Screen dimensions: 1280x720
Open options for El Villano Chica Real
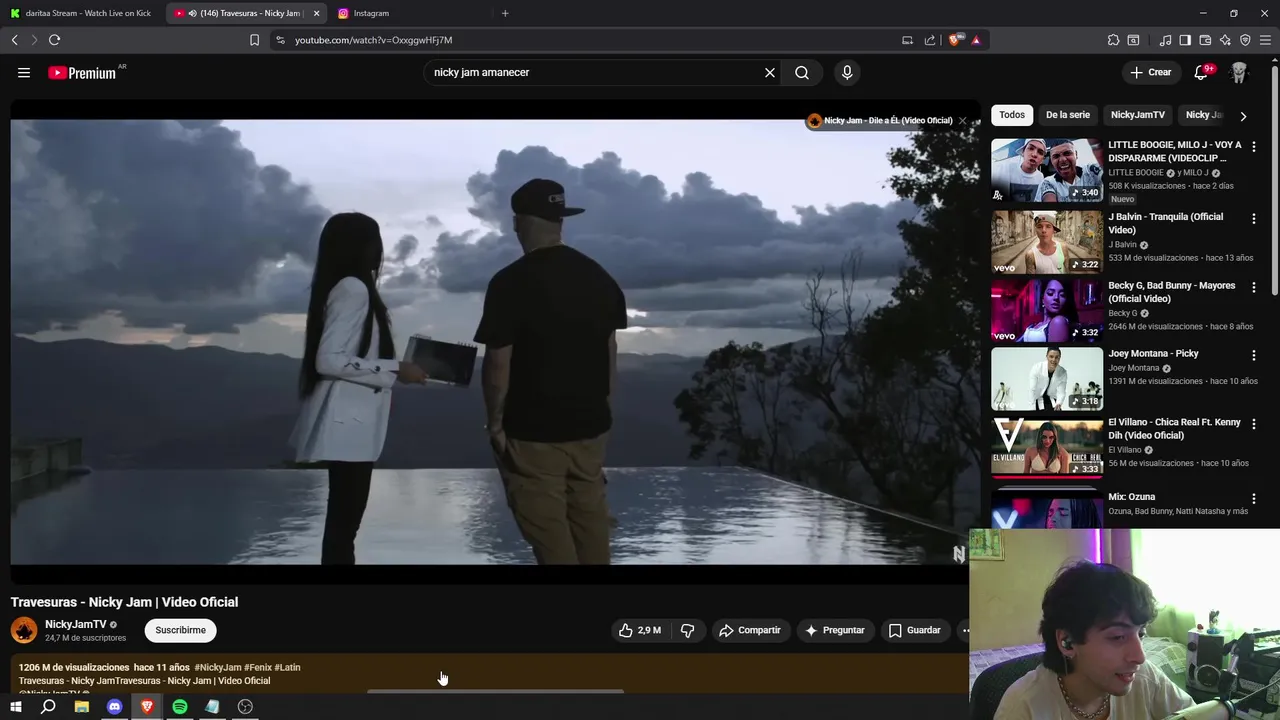click(x=1254, y=424)
